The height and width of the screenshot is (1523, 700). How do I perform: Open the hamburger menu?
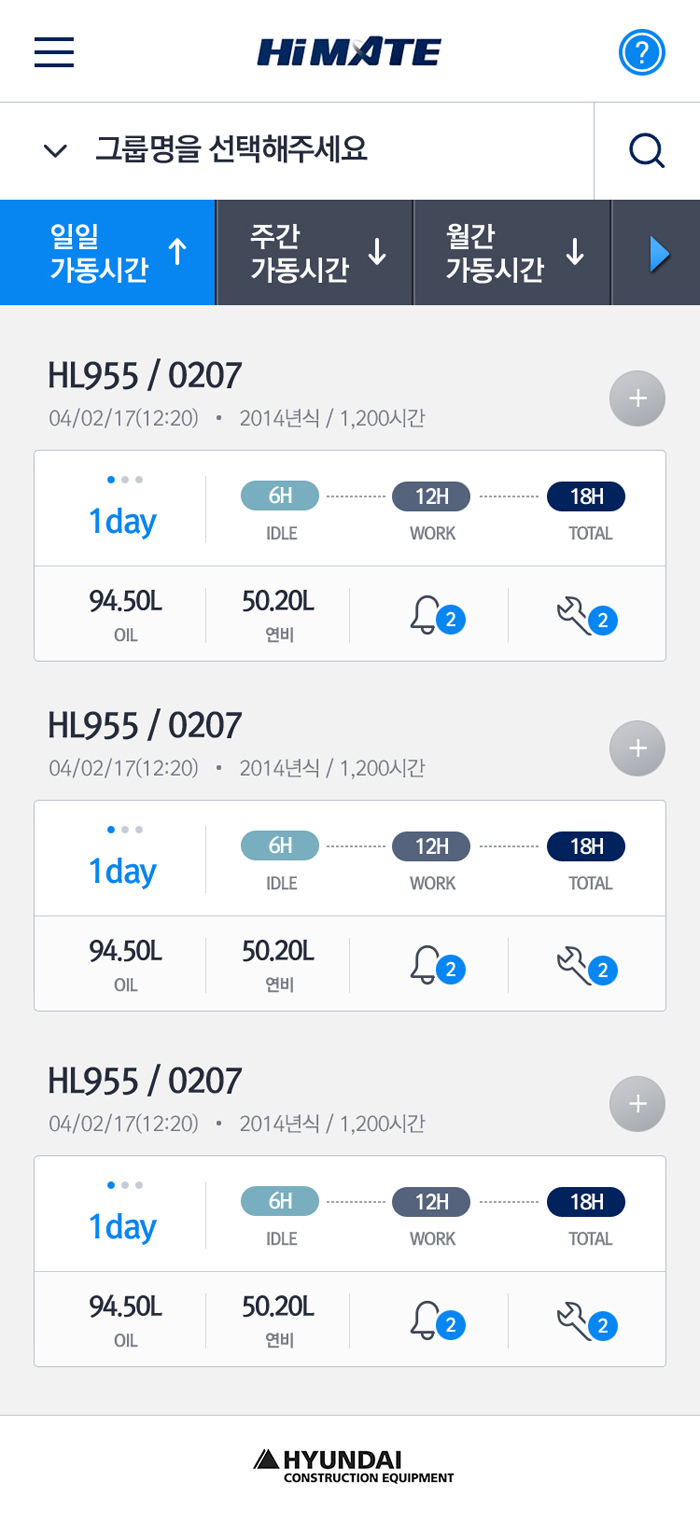coord(54,52)
